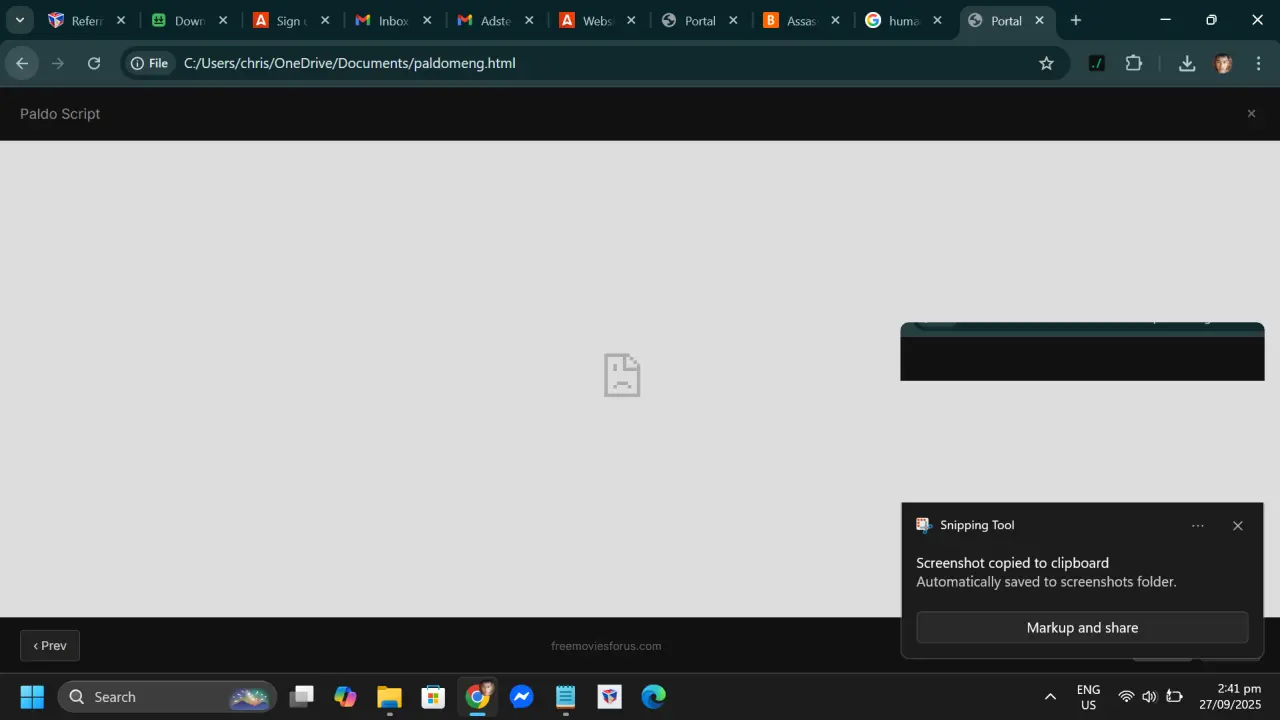Open the Windows Start menu
The image size is (1280, 720).
pyautogui.click(x=32, y=697)
